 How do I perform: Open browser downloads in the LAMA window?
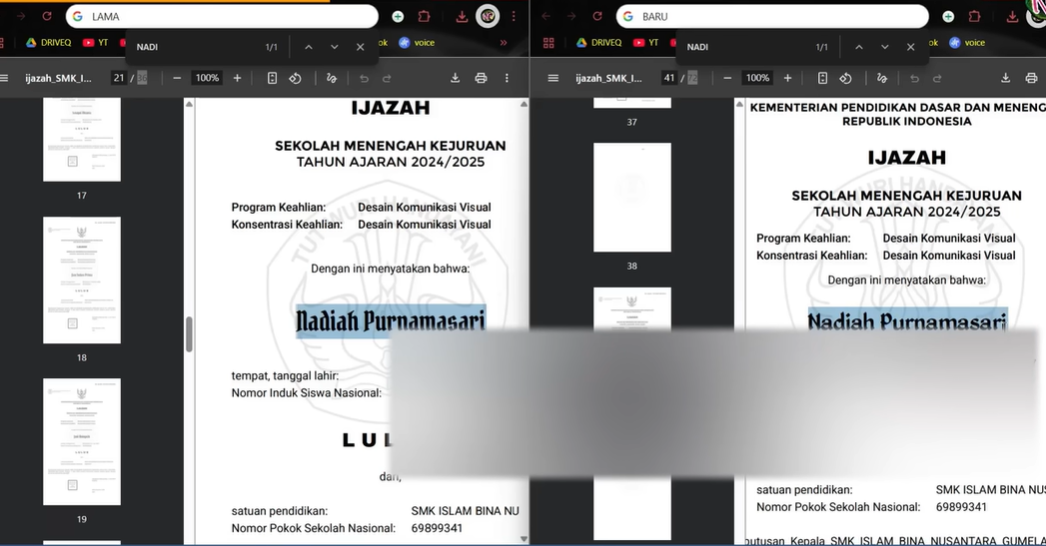point(462,17)
